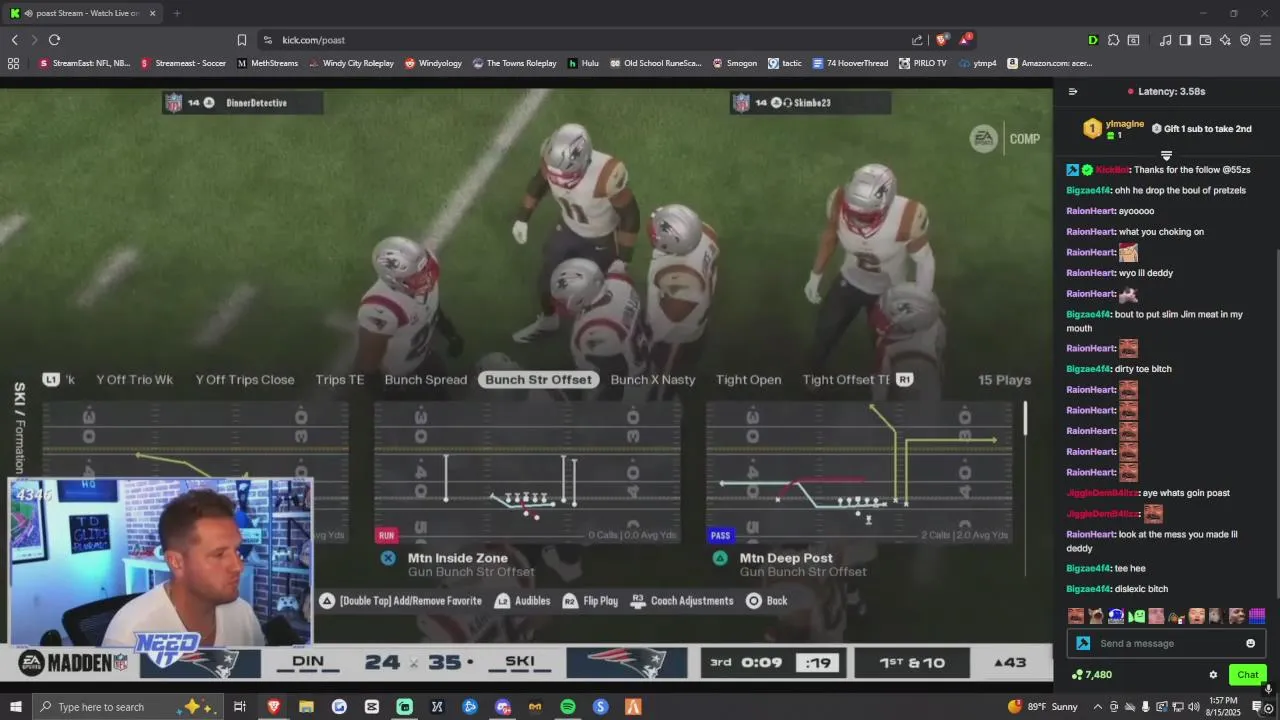Open Spotify from the taskbar

pos(568,707)
